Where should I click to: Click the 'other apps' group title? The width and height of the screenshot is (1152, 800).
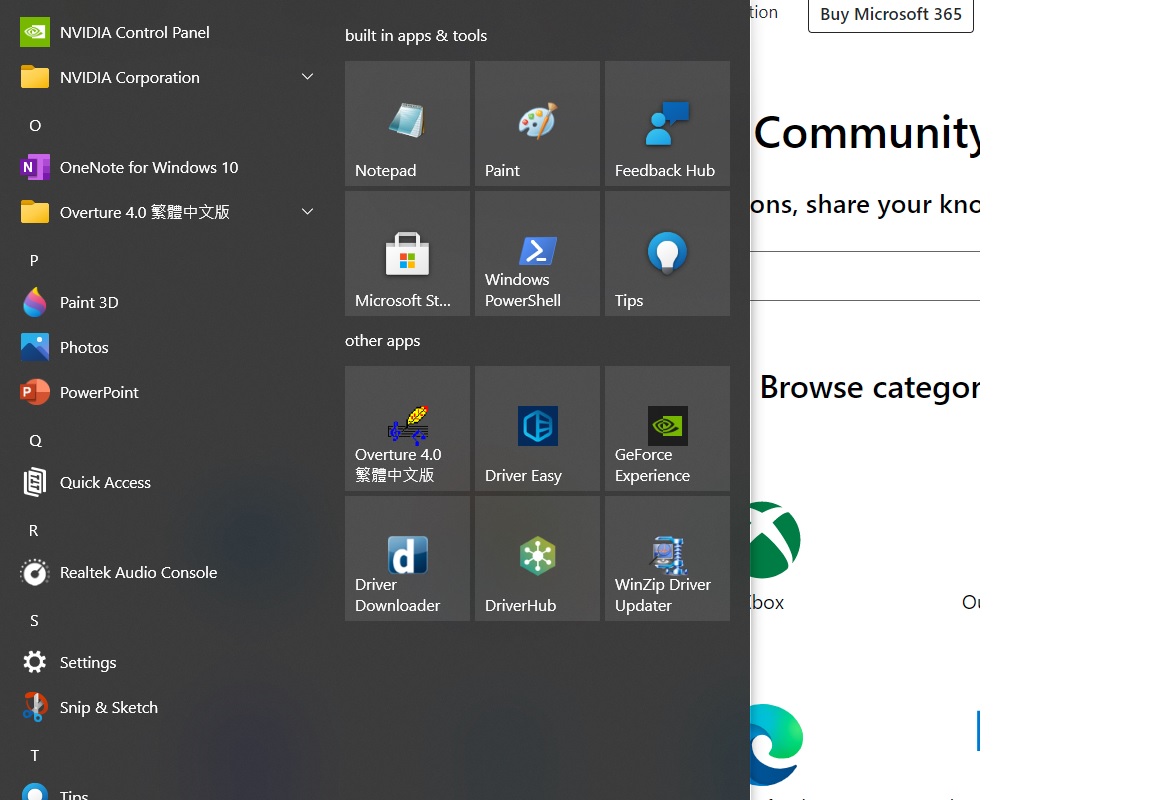pyautogui.click(x=383, y=341)
